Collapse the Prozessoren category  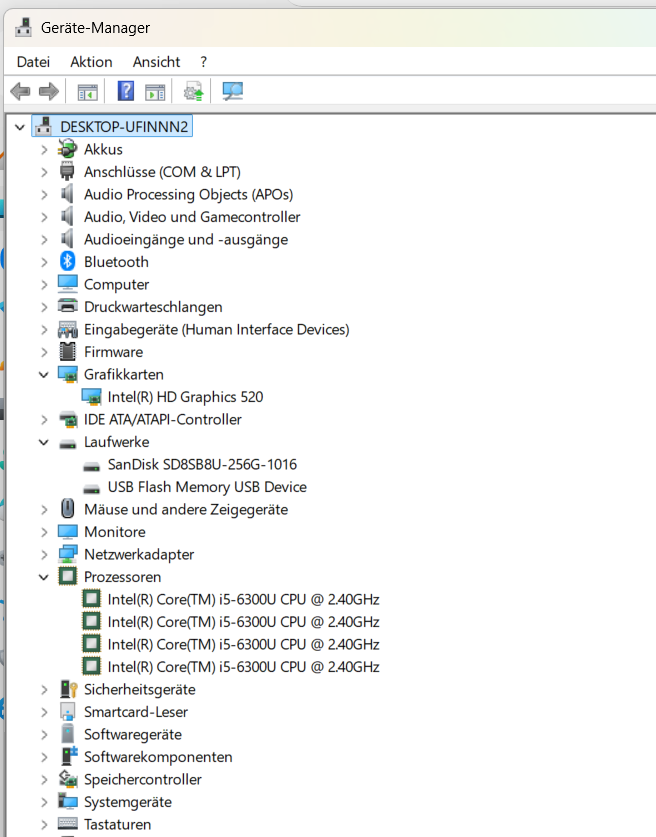point(44,577)
